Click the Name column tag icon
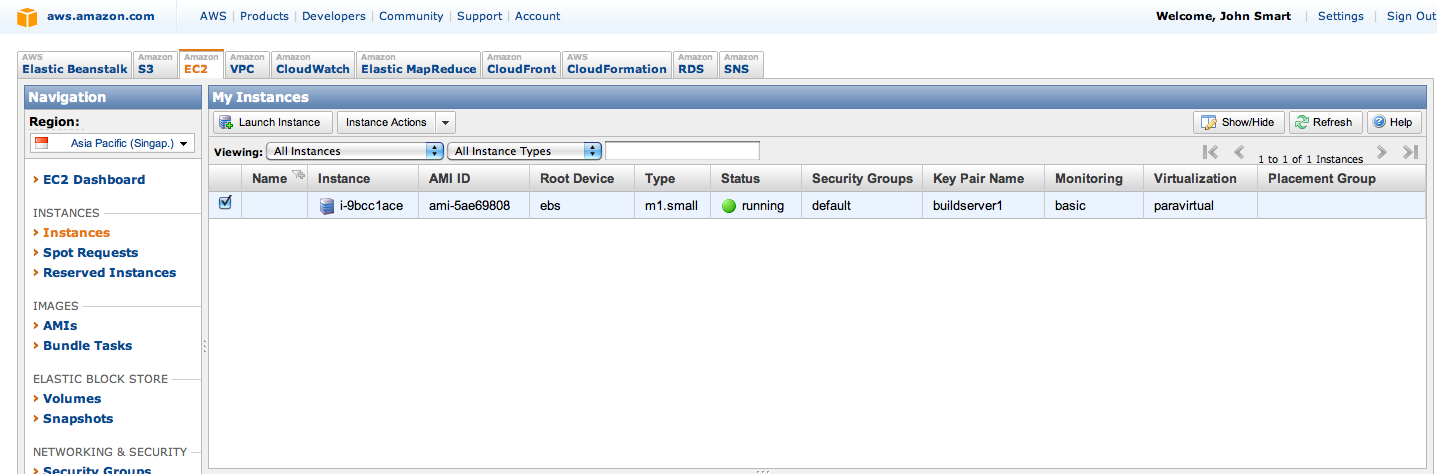 pos(297,176)
